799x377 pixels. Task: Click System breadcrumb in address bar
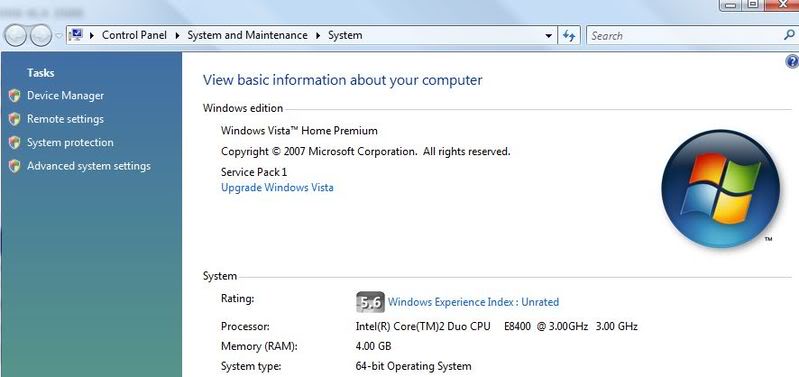tap(345, 35)
